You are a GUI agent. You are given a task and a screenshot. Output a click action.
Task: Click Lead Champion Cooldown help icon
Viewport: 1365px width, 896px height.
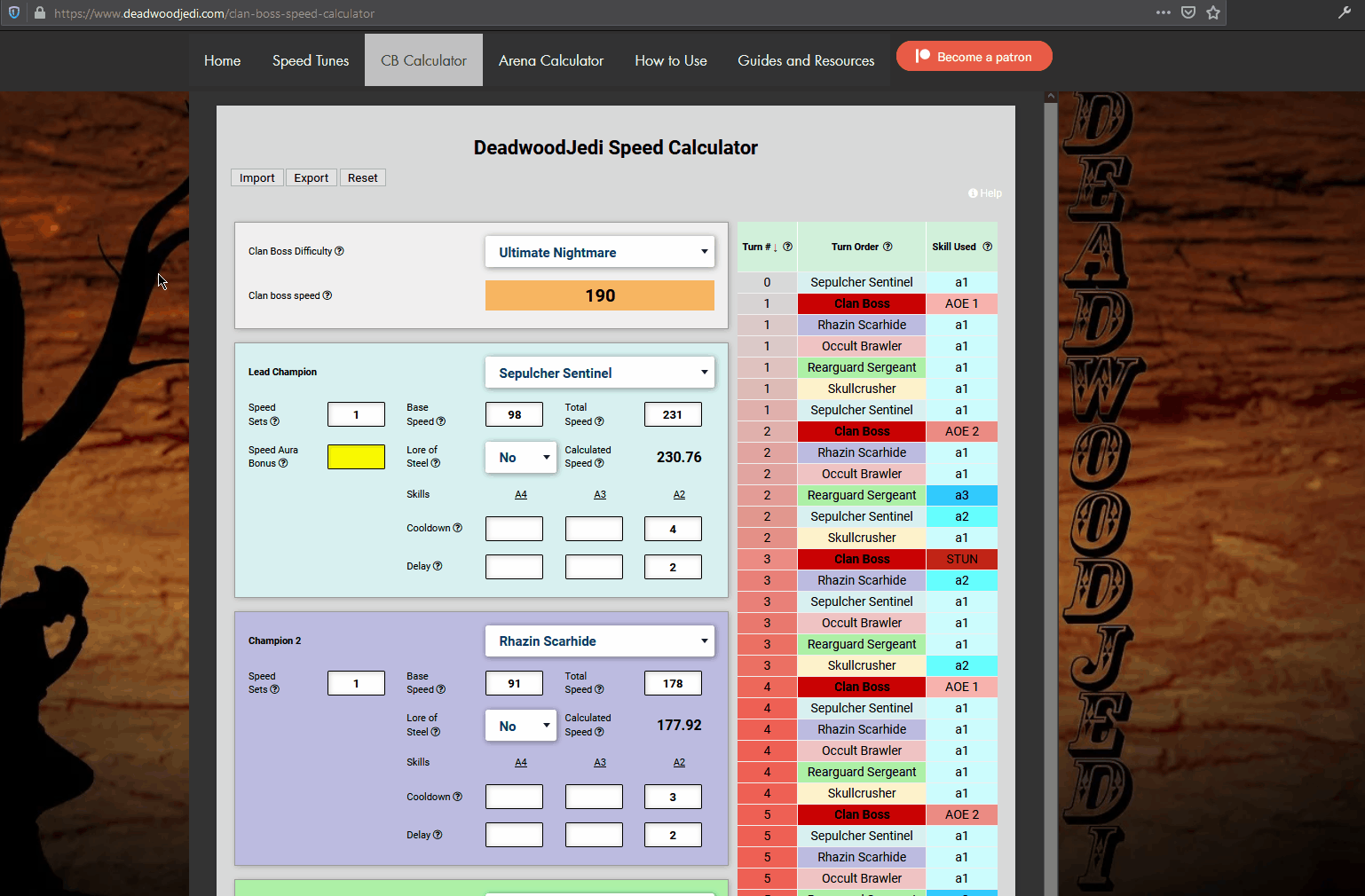coord(458,528)
